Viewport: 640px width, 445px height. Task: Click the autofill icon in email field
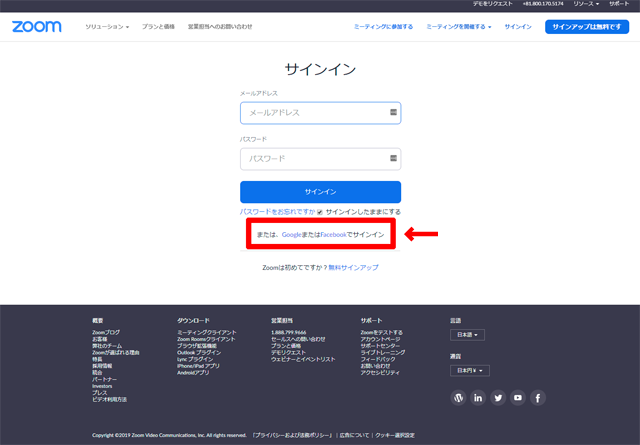pos(393,112)
